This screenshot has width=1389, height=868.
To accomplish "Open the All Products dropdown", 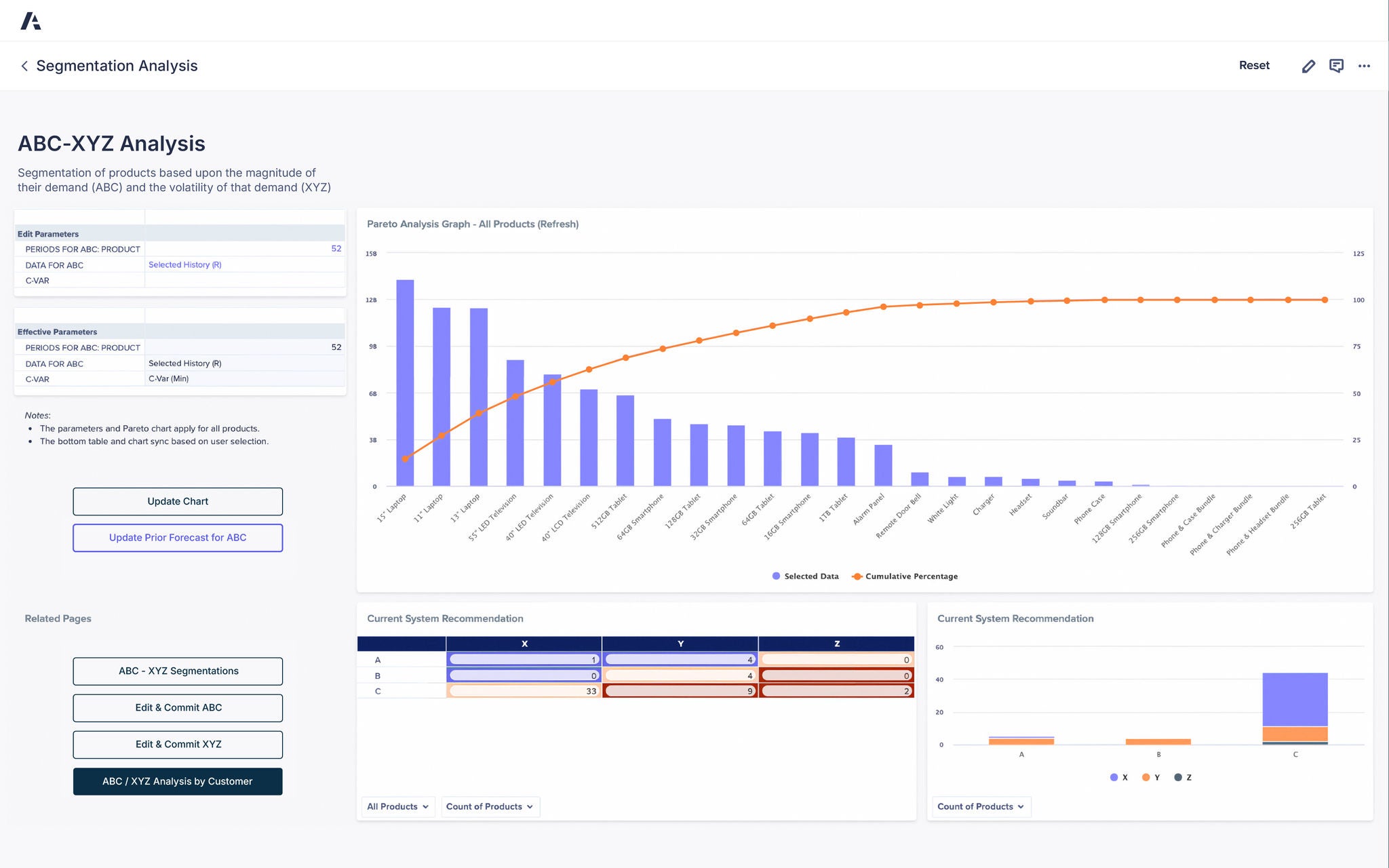I will [x=397, y=806].
